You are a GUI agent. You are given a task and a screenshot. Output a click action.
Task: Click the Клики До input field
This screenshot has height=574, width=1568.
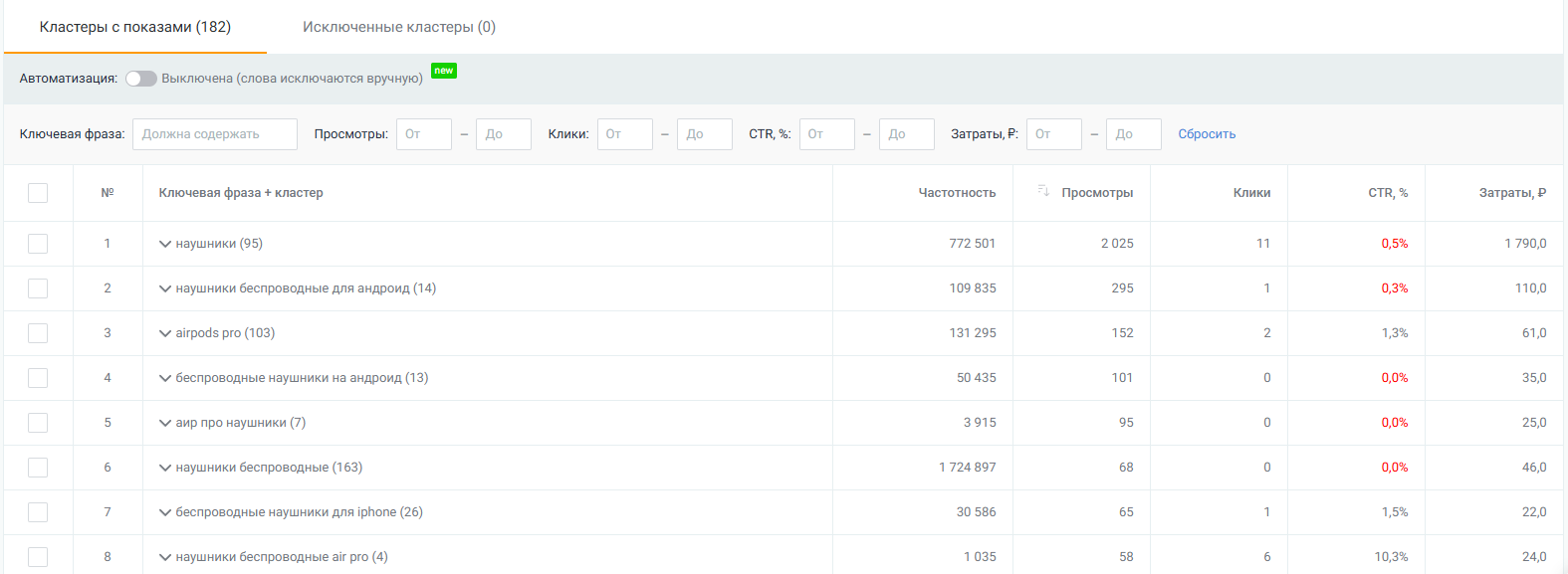coord(705,134)
